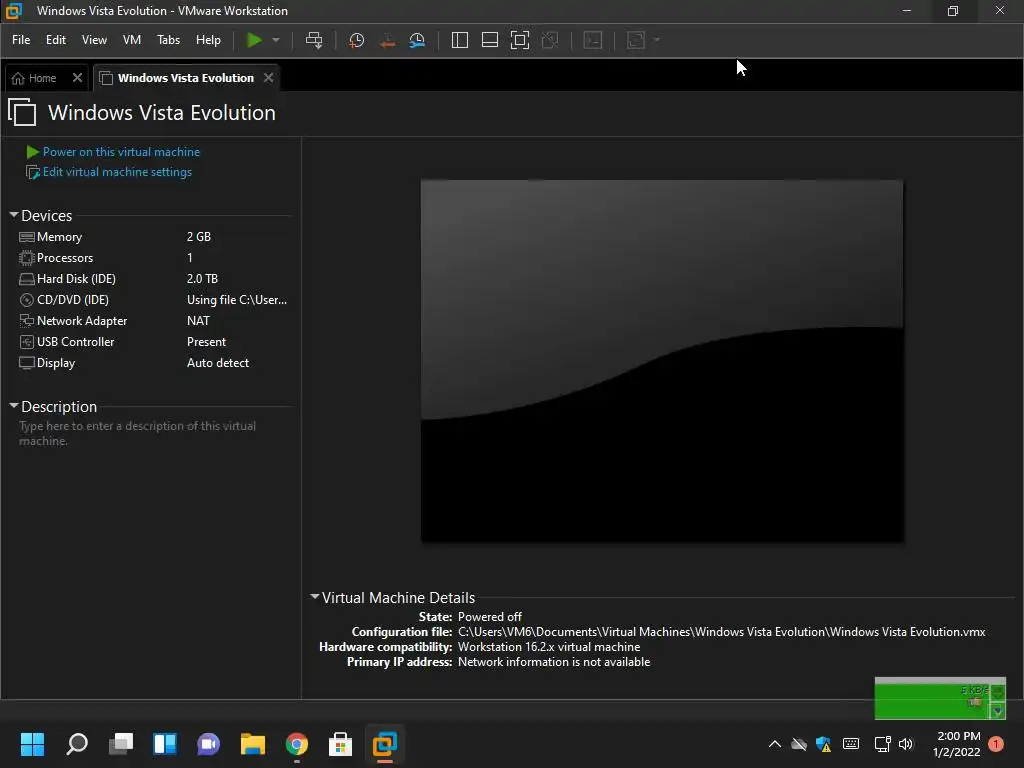Collapse the Description section
This screenshot has height=768, width=1024.
14,406
